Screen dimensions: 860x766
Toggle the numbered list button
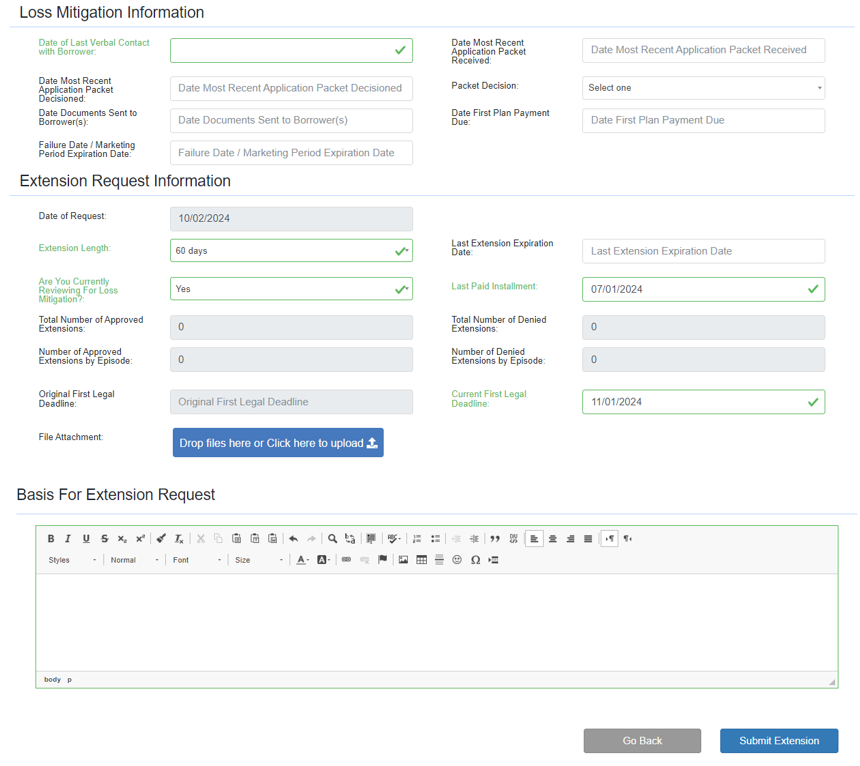point(417,539)
